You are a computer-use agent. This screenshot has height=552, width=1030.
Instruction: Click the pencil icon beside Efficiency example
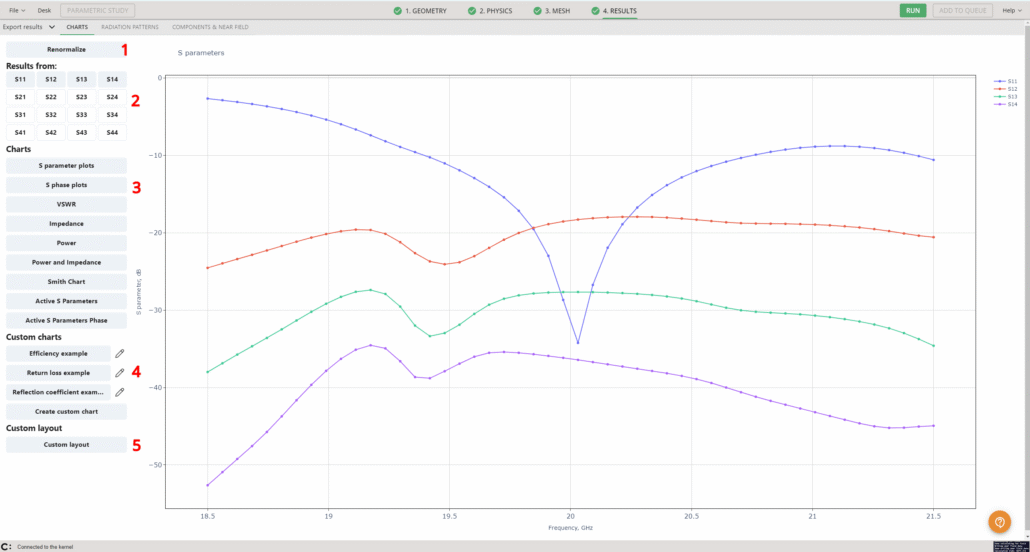point(119,353)
